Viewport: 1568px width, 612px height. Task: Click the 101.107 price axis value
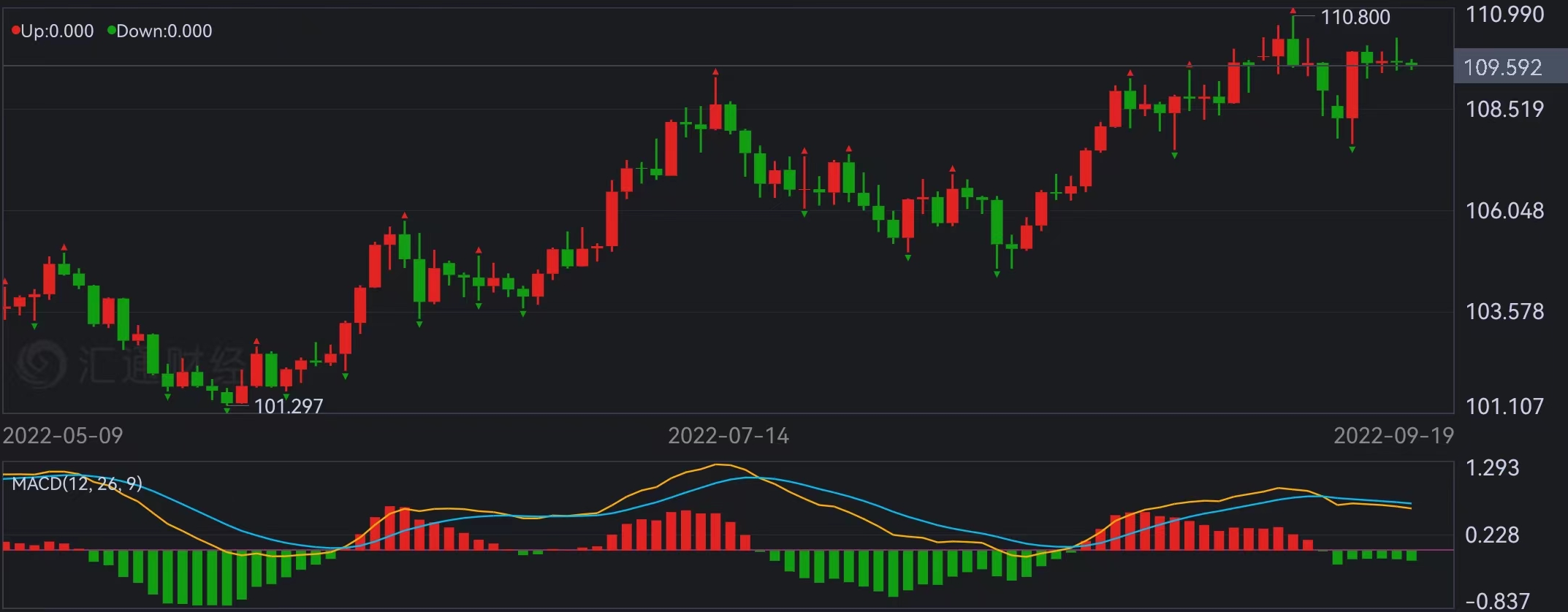[1504, 406]
